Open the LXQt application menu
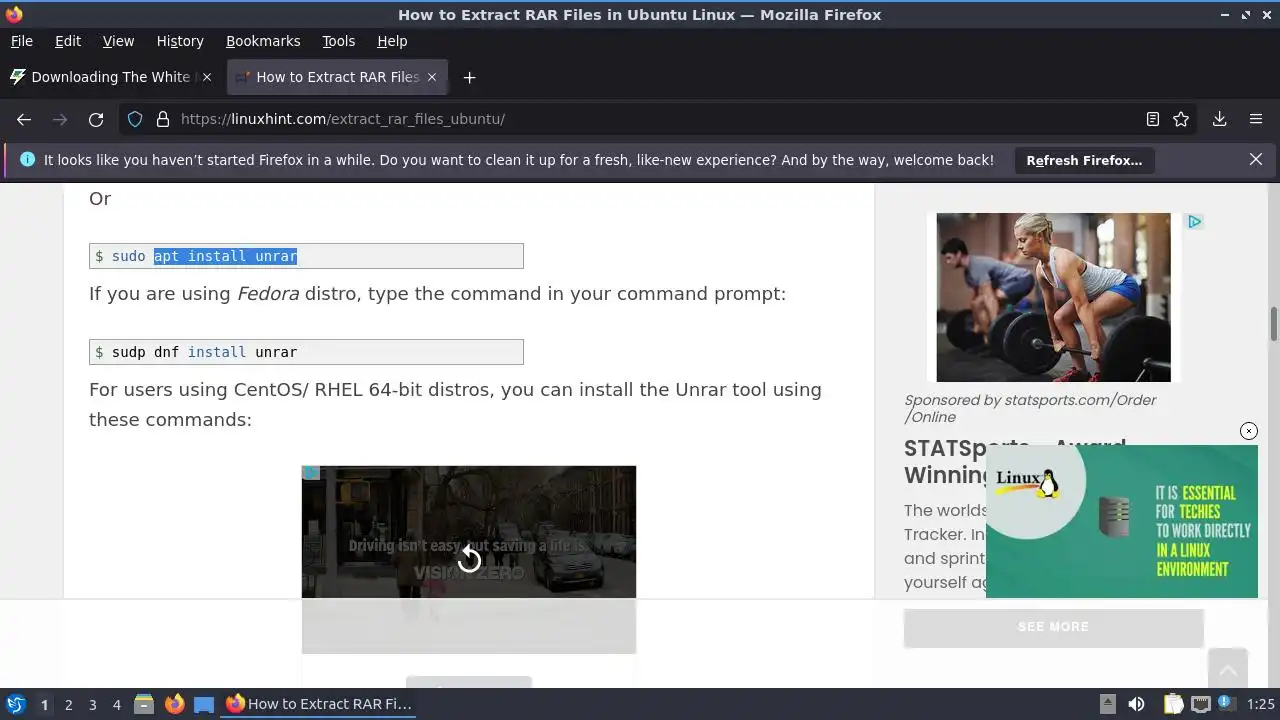Screen dimensions: 1280x720 click(15, 704)
